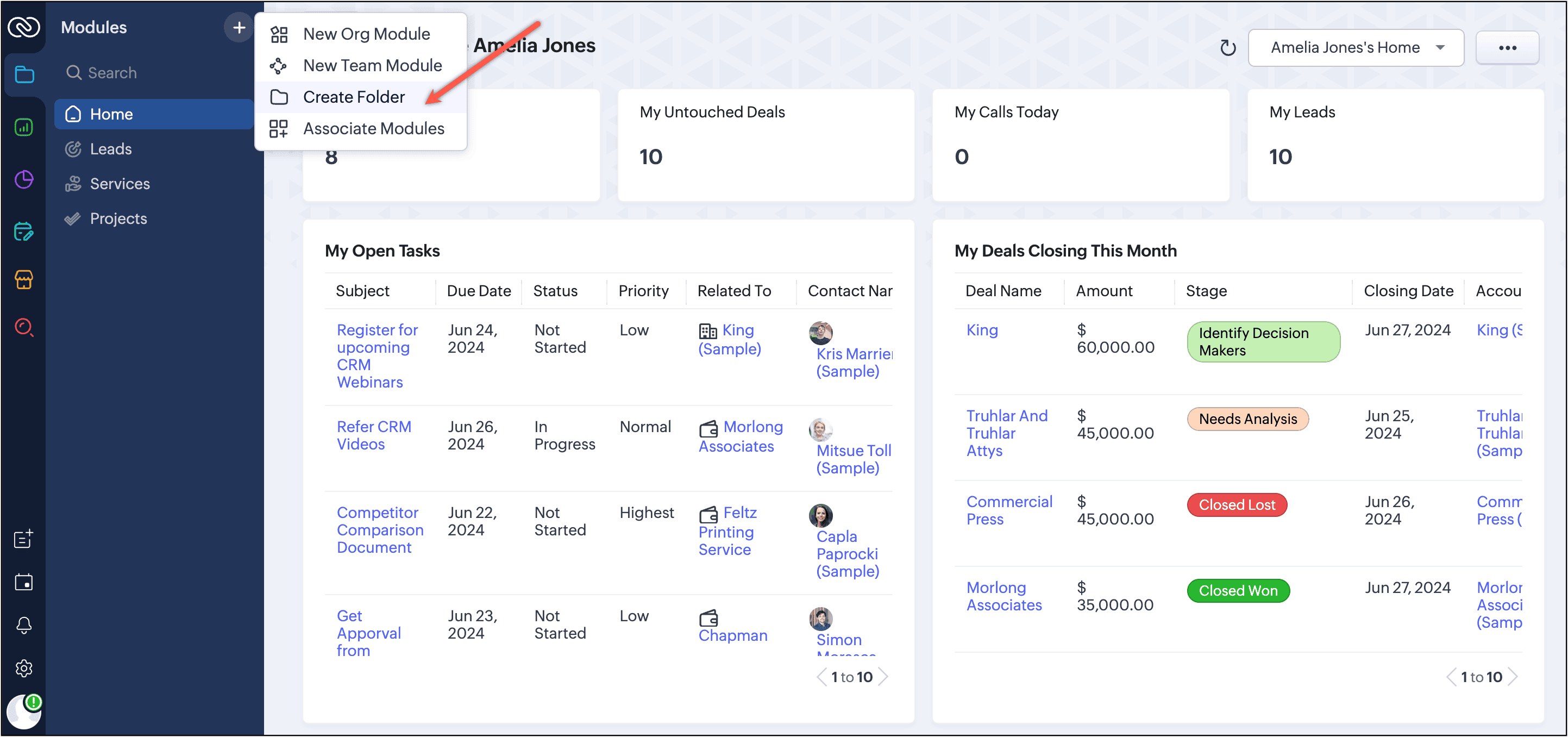Go to next page of Deals Closing
Screen dimensions: 1568x737
click(1513, 677)
